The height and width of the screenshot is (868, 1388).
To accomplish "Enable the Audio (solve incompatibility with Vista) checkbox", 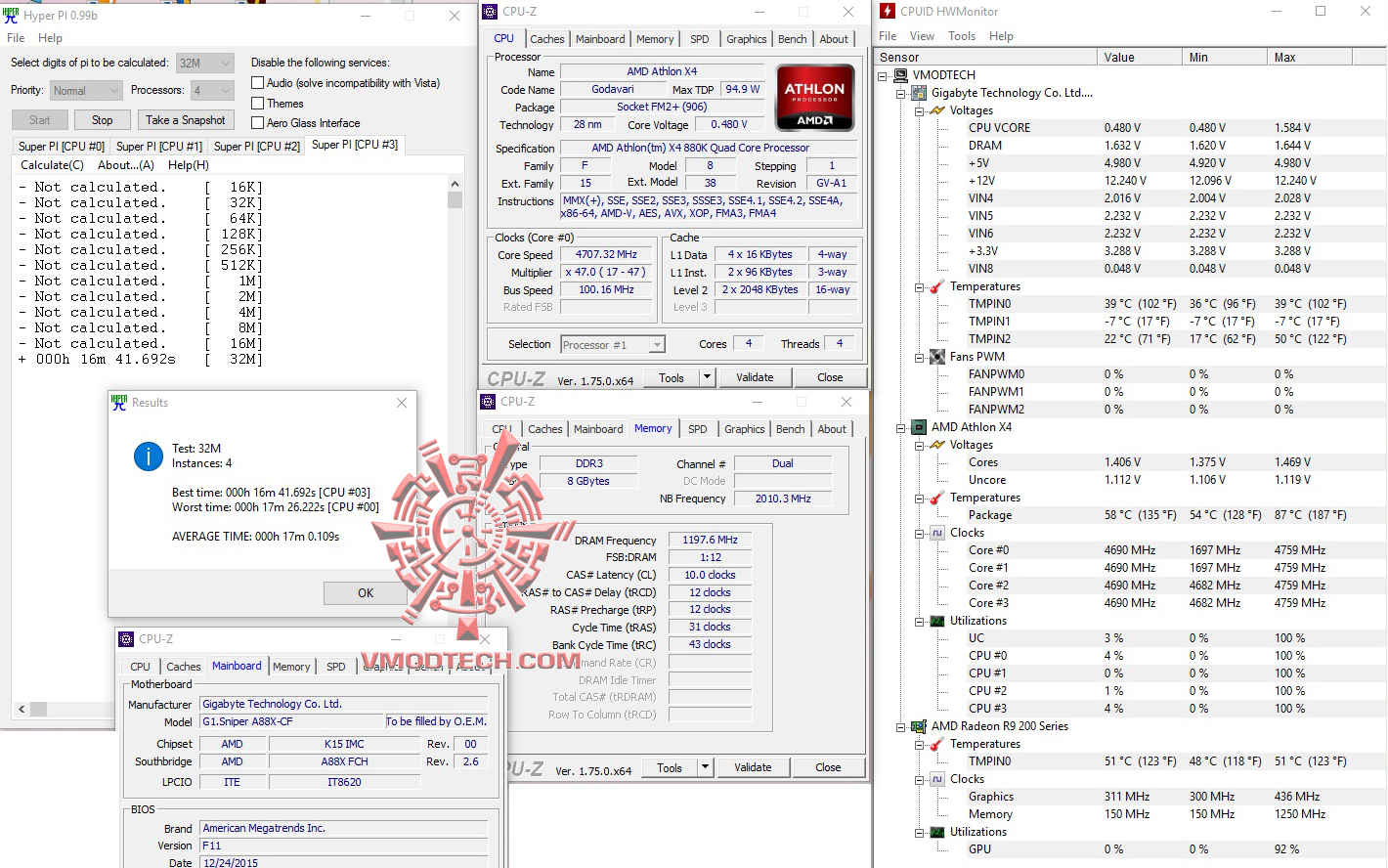I will (258, 83).
